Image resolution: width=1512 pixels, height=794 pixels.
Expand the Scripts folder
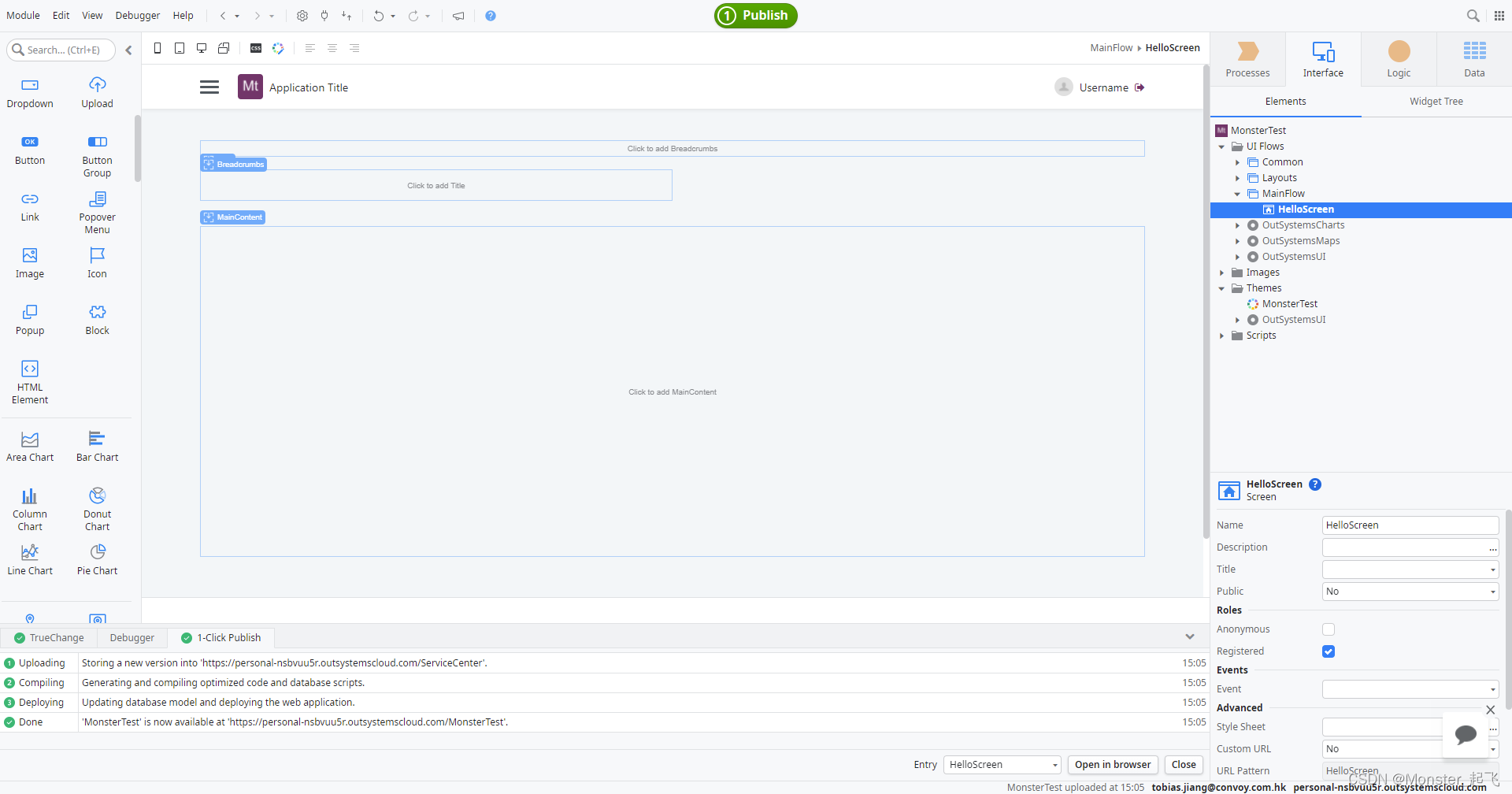(x=1221, y=336)
